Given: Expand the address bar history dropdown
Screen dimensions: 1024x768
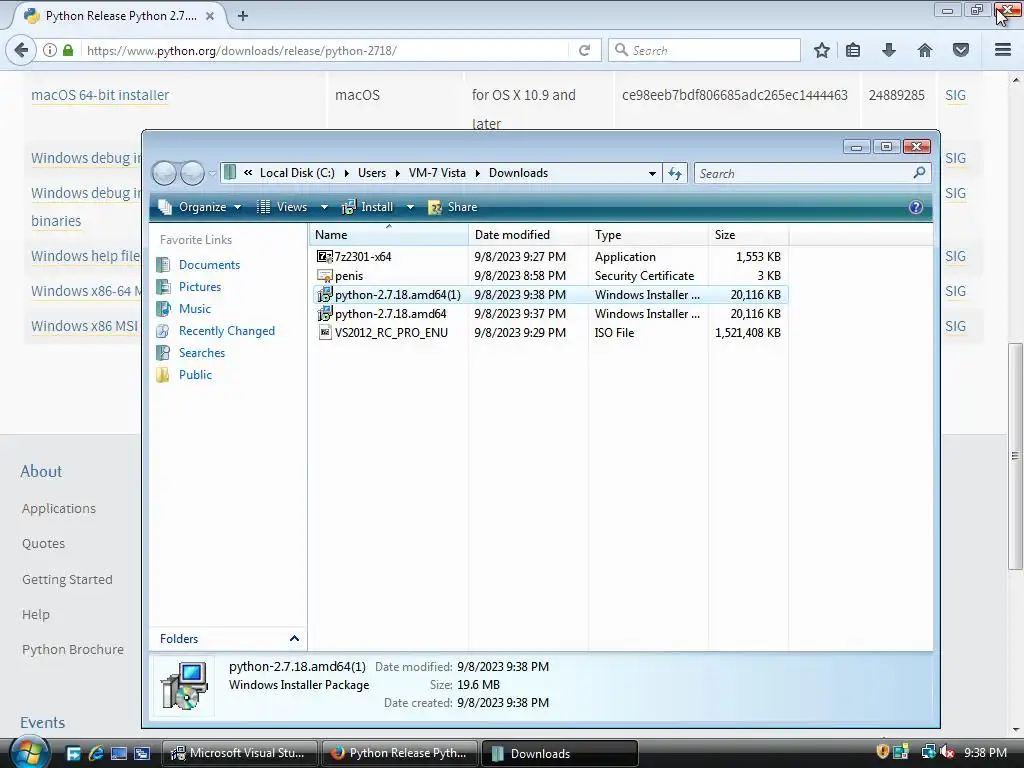Looking at the screenshot, I should [x=652, y=173].
